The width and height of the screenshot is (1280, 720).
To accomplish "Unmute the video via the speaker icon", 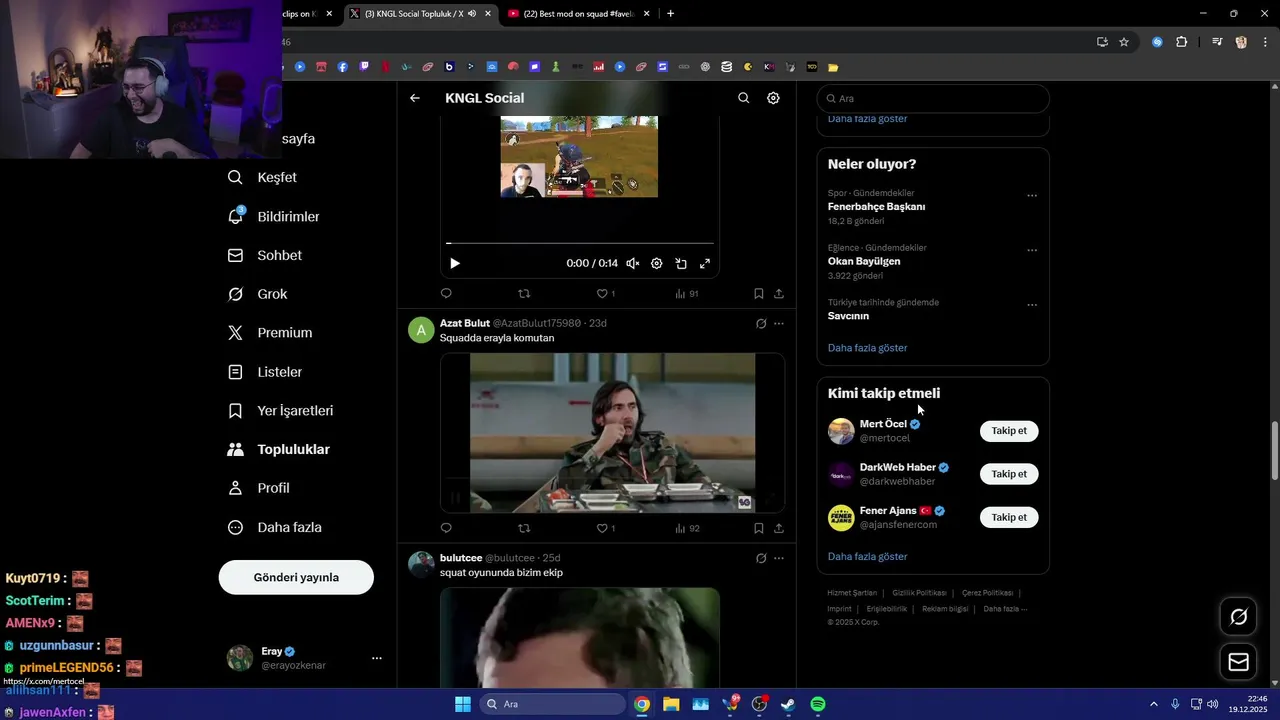I will [633, 263].
